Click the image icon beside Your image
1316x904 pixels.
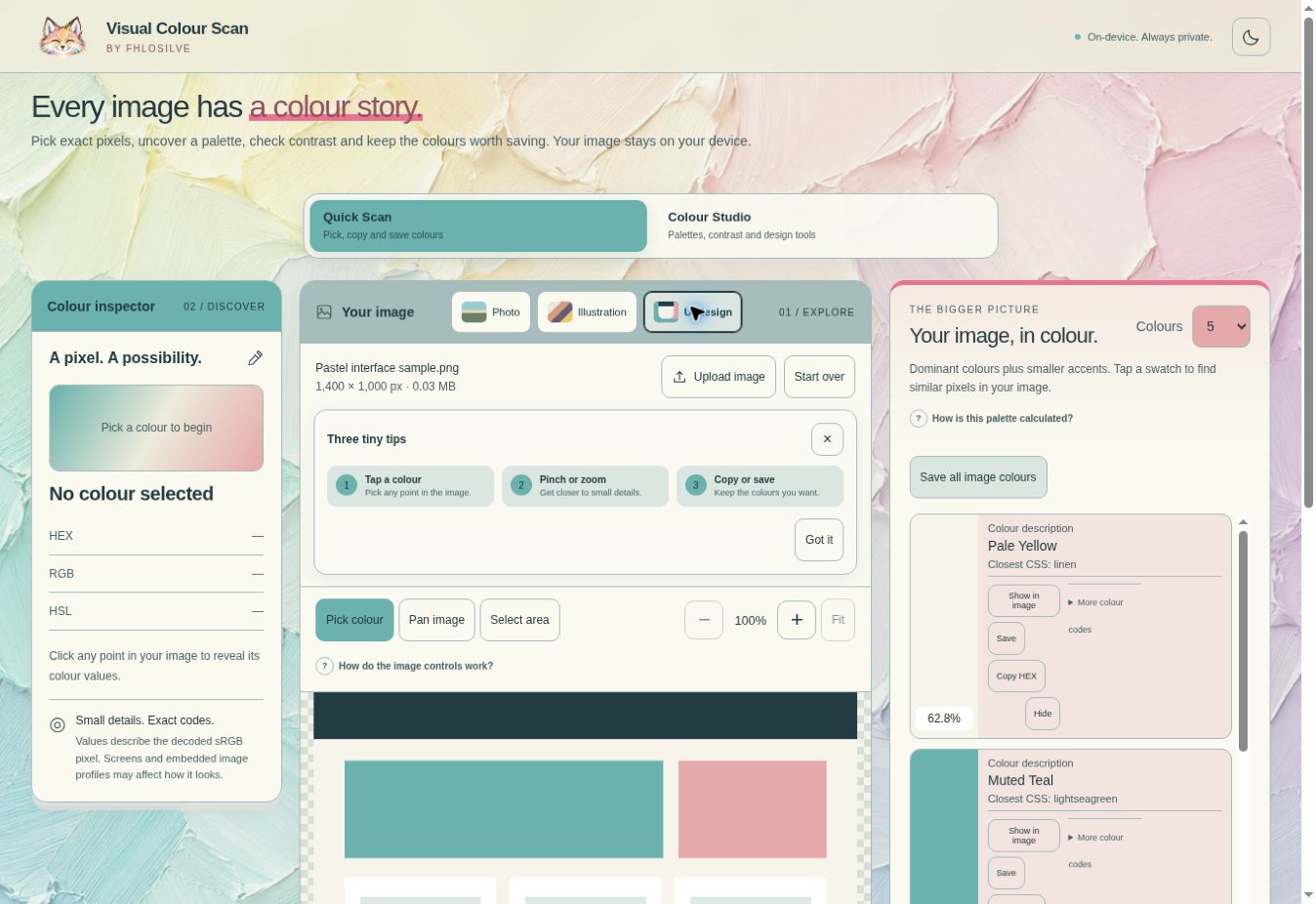(x=324, y=312)
